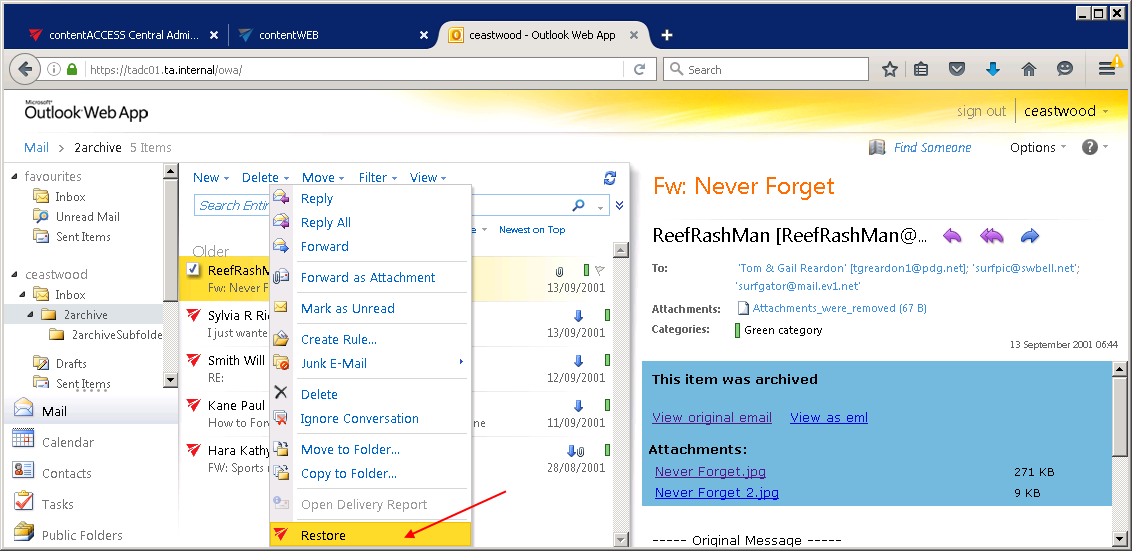
Task: Click green category marker on Sylvia message
Action: click(x=608, y=316)
